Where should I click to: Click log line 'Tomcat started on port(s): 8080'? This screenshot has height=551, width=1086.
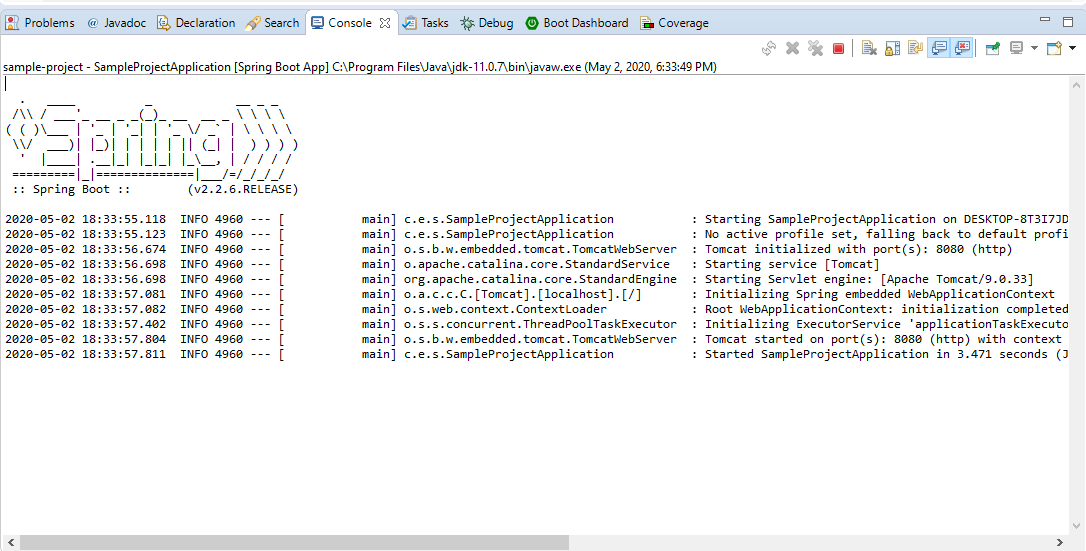pyautogui.click(x=883, y=339)
